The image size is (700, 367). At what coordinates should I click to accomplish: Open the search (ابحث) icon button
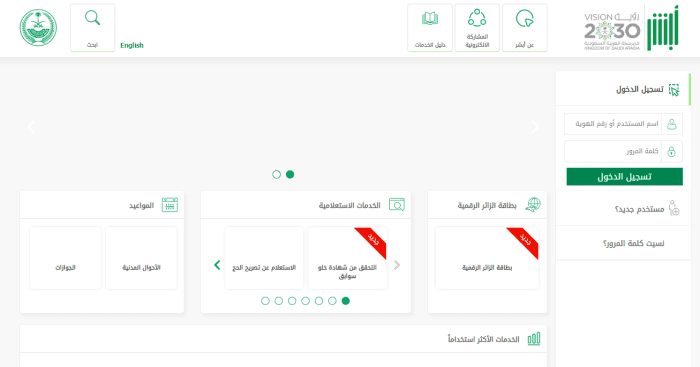92,28
